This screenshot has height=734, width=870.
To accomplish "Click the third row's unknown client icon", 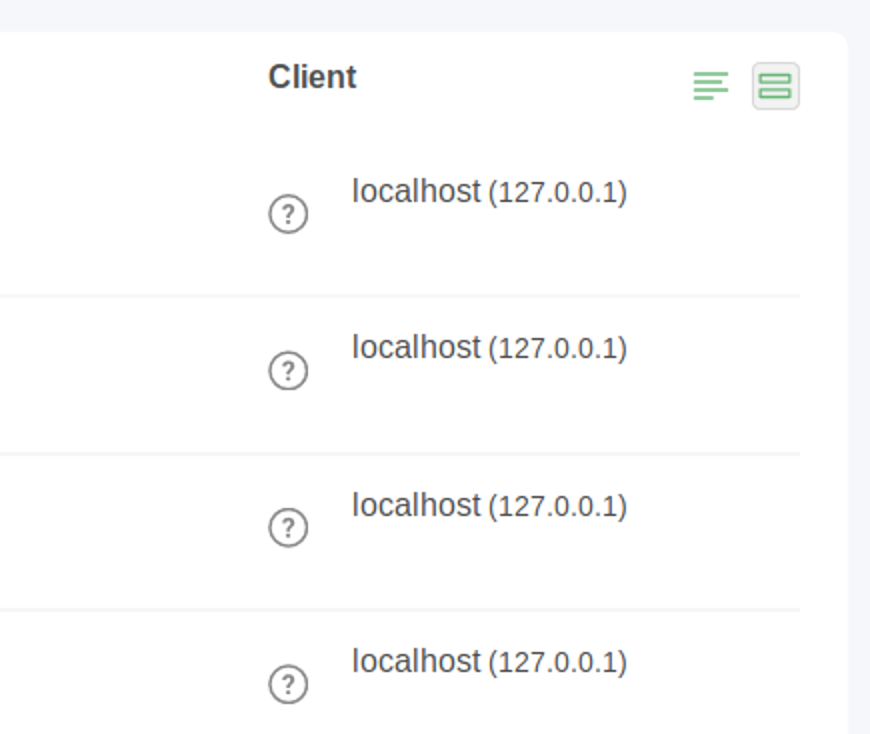I will [x=288, y=527].
